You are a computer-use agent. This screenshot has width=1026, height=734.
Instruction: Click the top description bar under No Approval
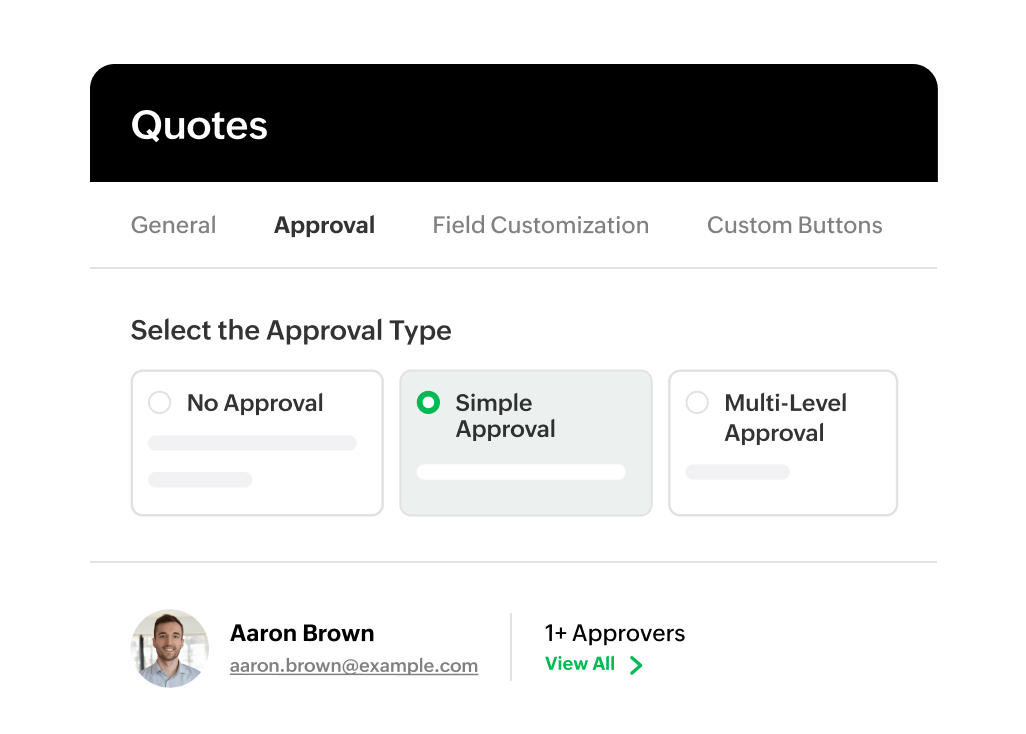click(x=252, y=443)
